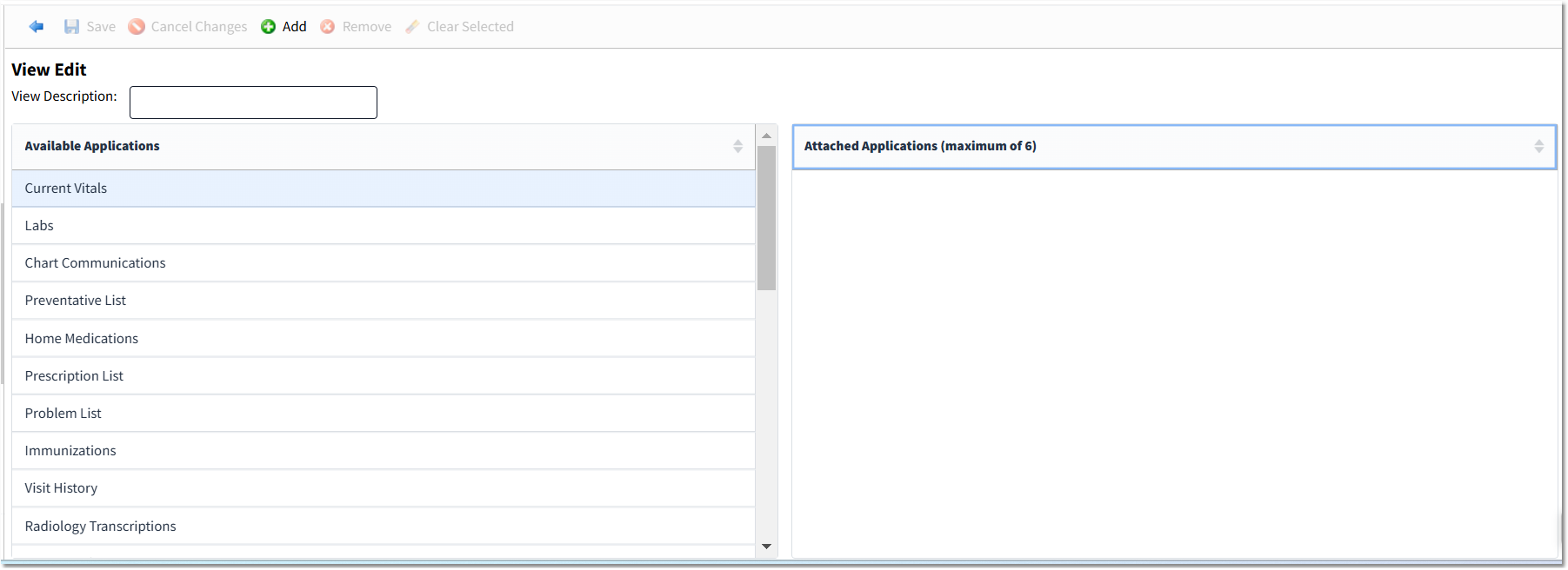Sort the Available Applications column via arrows
1568x570 pixels.
(x=737, y=147)
